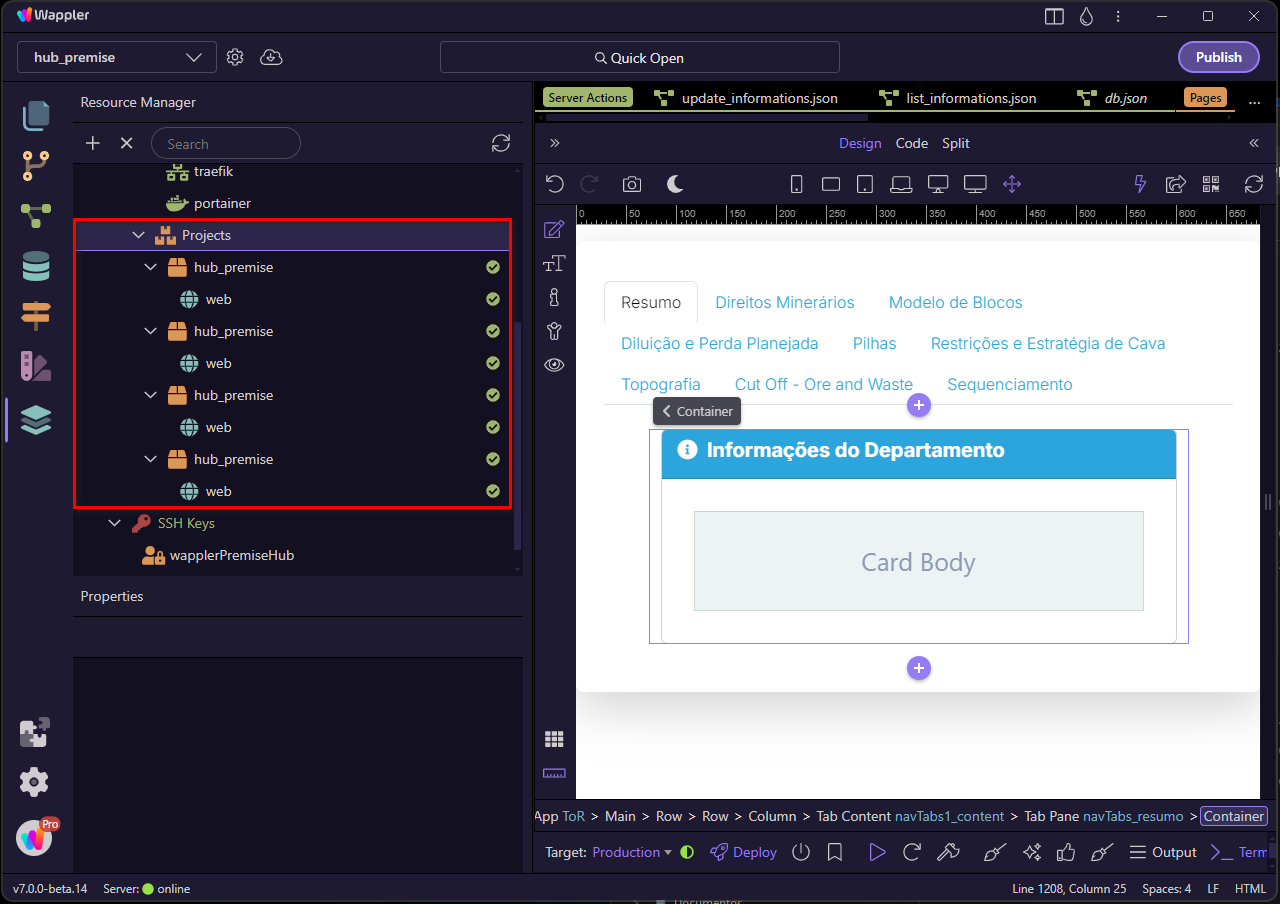The width and height of the screenshot is (1280, 904).
Task: Toggle dark mode moon icon
Action: click(675, 184)
